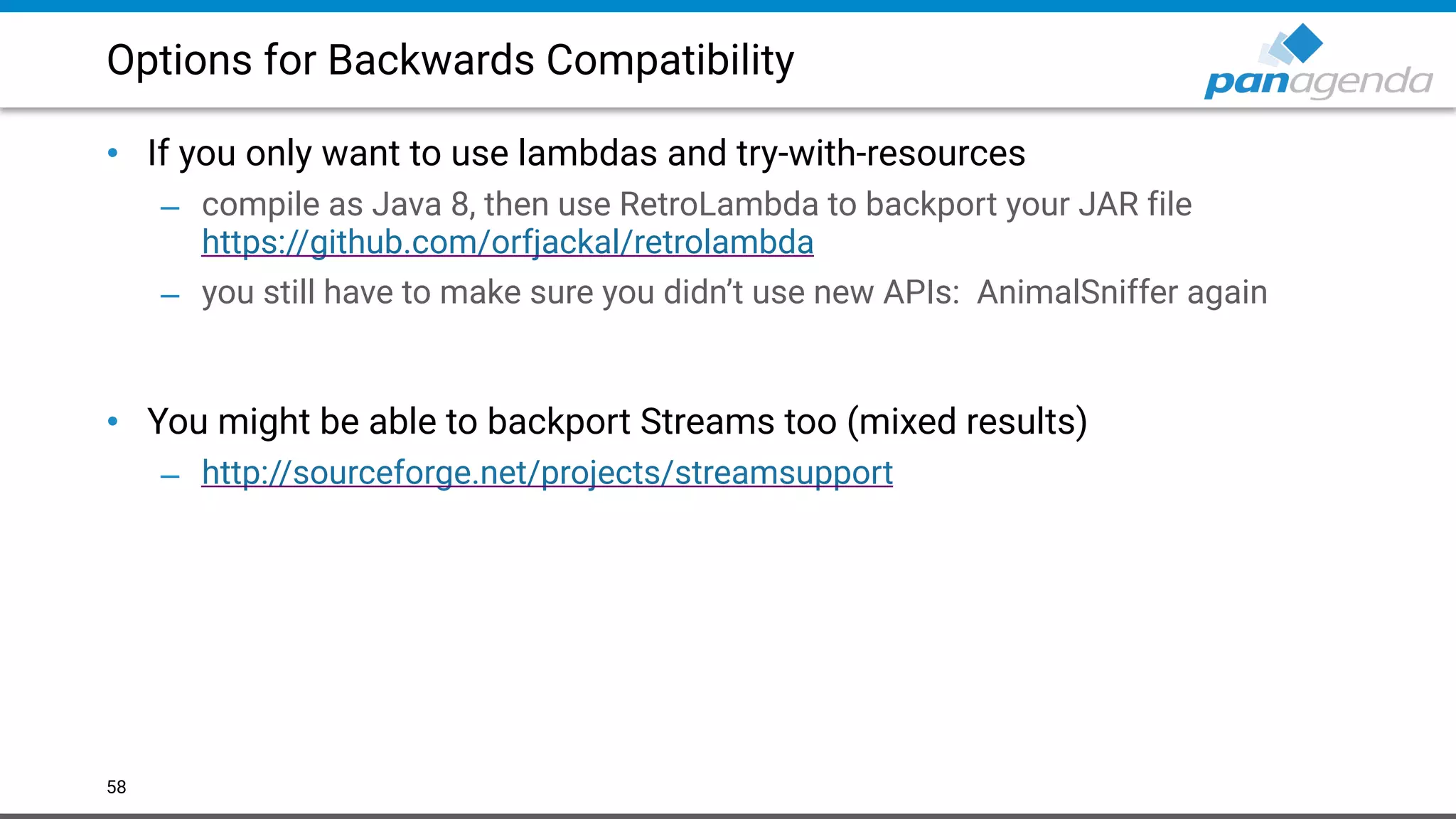Click the blue dot before 'You might be'
This screenshot has width=1456, height=819.
click(113, 422)
